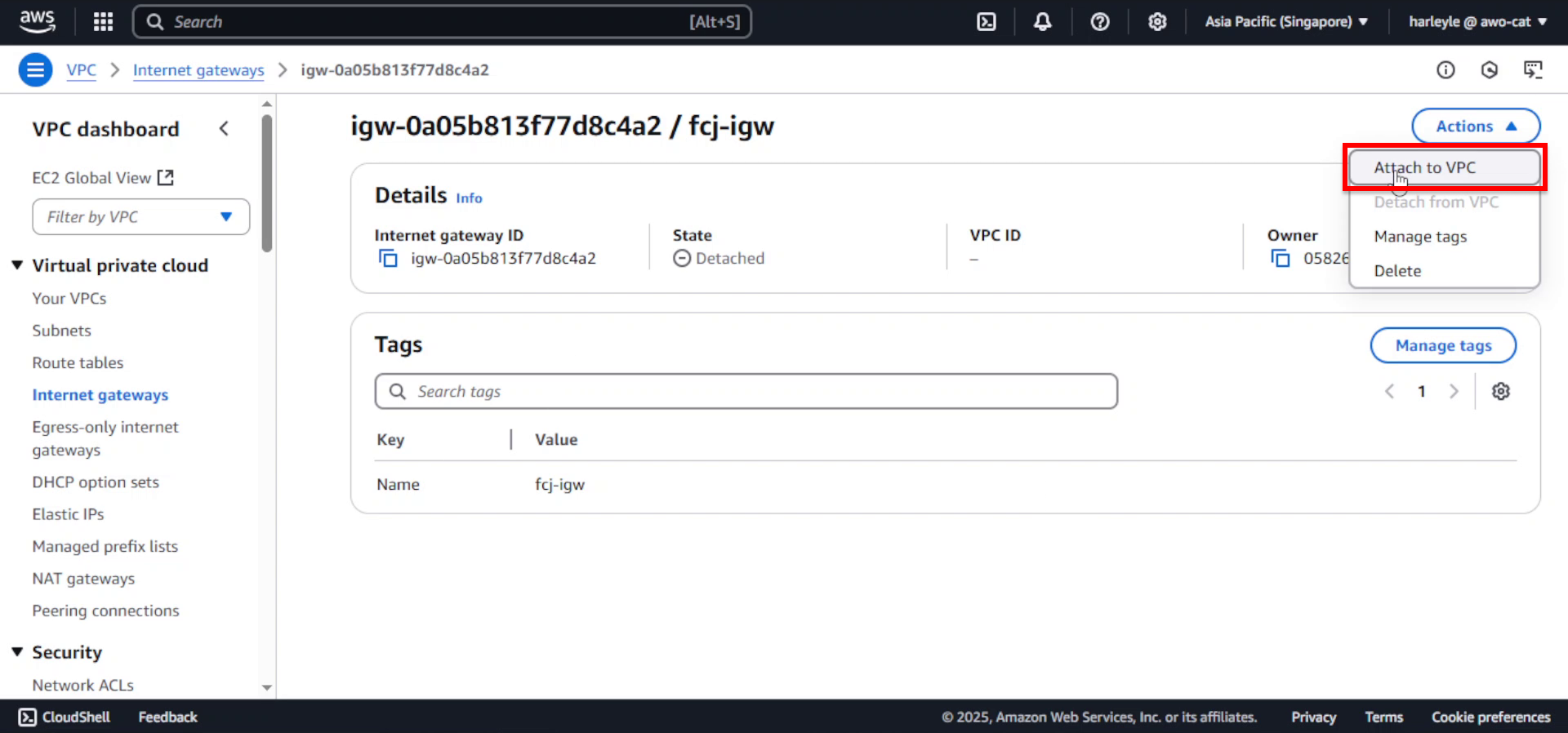Click the top AWS Search box
Image resolution: width=1568 pixels, height=733 pixels.
(x=442, y=22)
